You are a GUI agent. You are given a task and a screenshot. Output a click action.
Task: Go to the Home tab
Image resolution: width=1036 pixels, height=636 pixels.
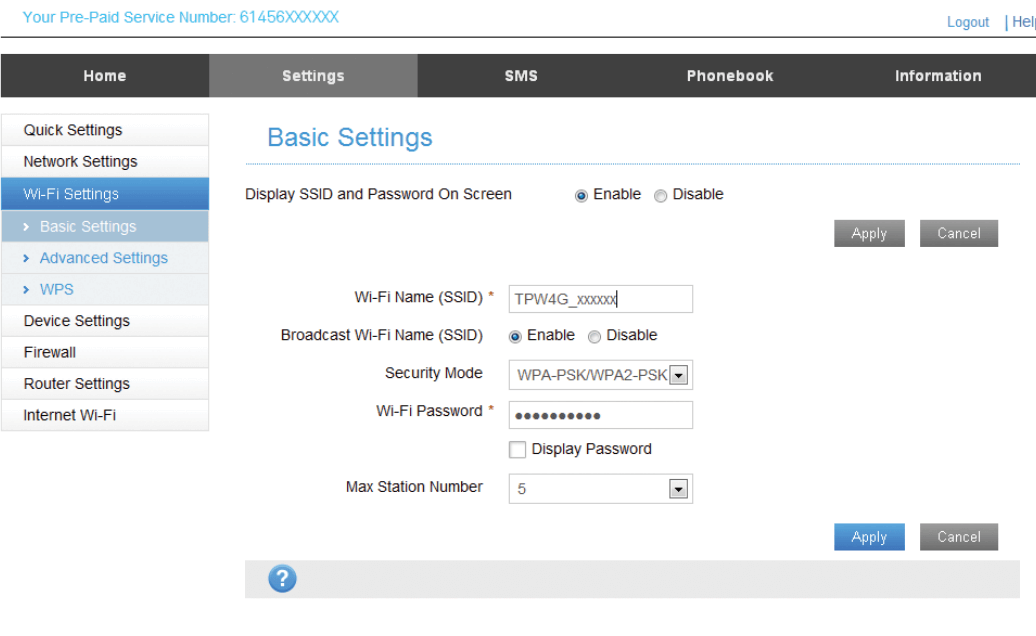[104, 76]
